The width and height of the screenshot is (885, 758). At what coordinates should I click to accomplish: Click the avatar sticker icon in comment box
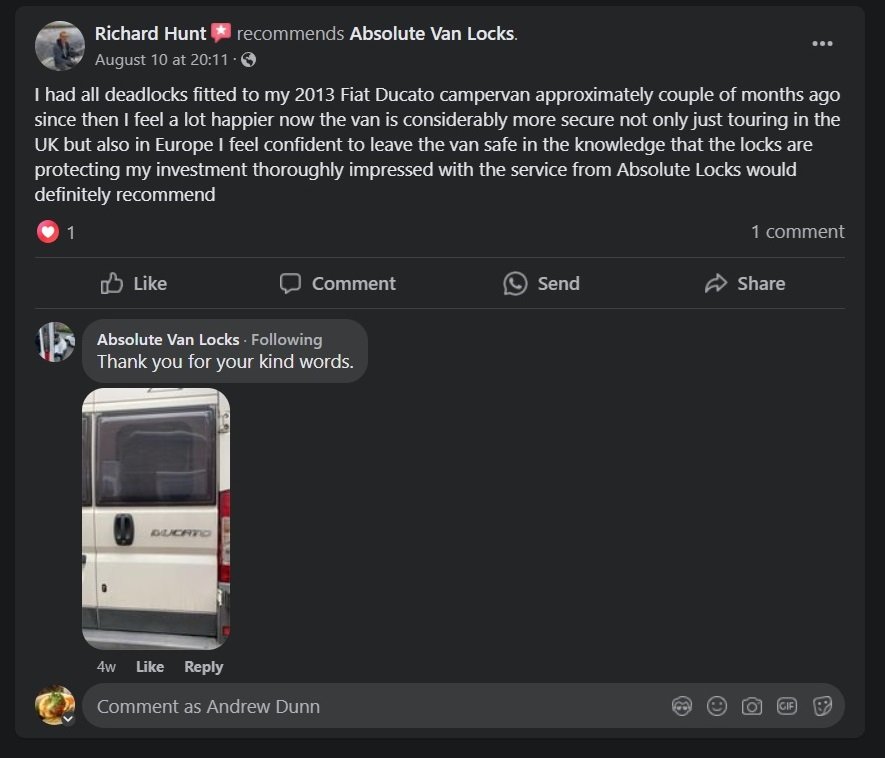click(x=682, y=706)
